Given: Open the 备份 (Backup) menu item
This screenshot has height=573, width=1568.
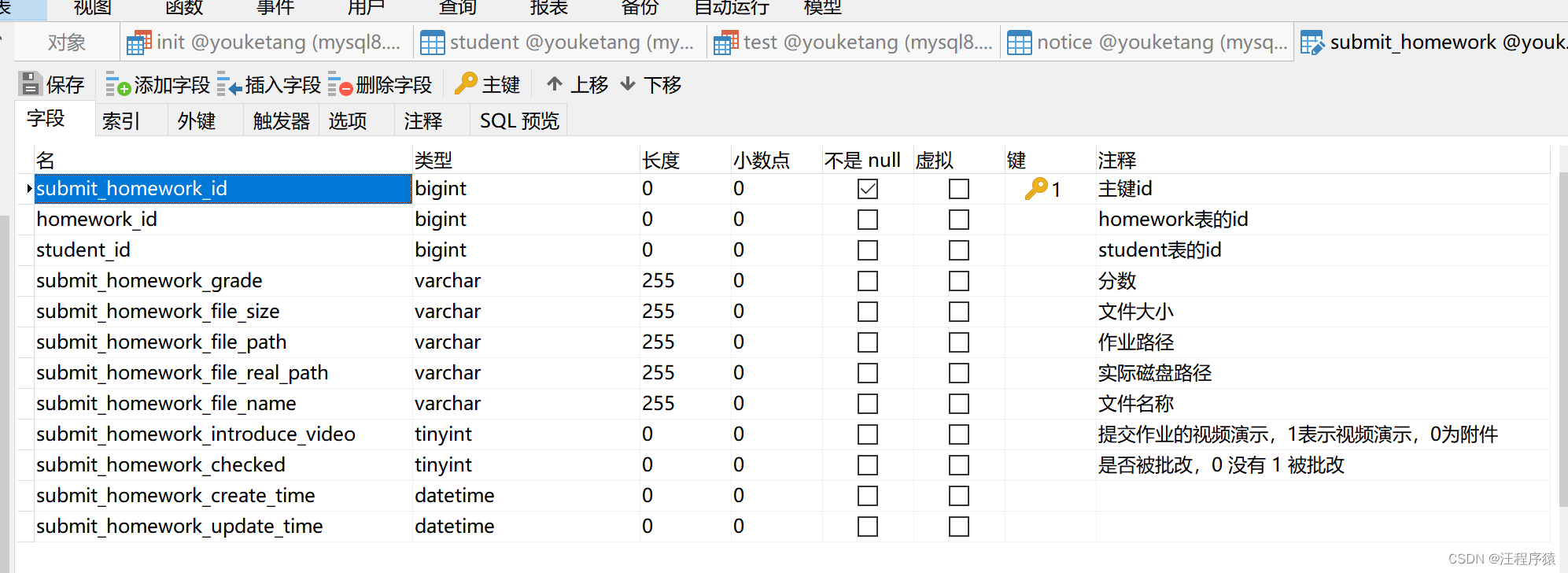Looking at the screenshot, I should tap(640, 8).
